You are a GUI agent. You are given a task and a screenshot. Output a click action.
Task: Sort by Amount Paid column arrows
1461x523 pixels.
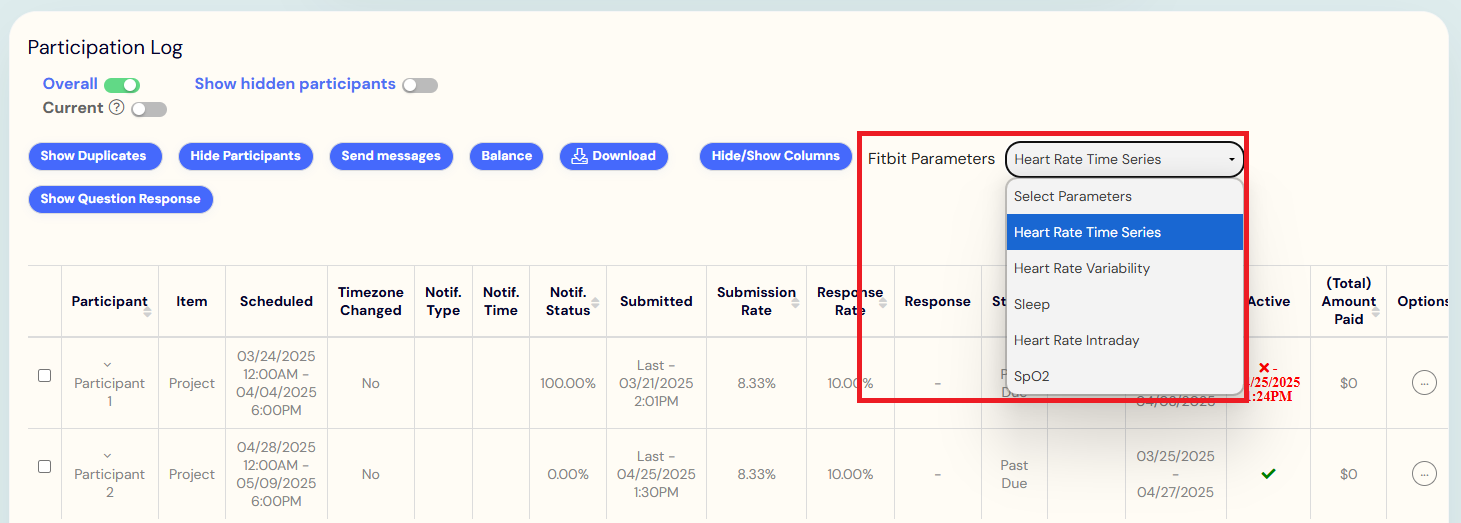coord(1378,311)
